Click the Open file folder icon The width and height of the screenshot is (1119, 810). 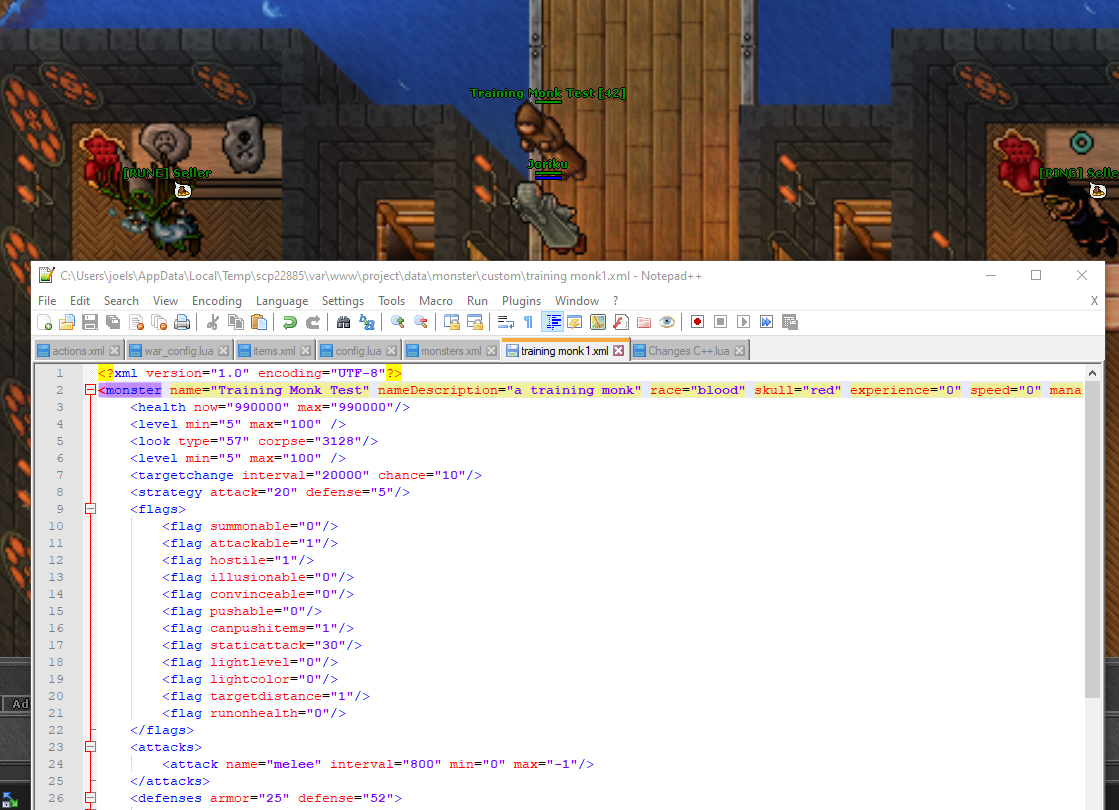[x=67, y=323]
